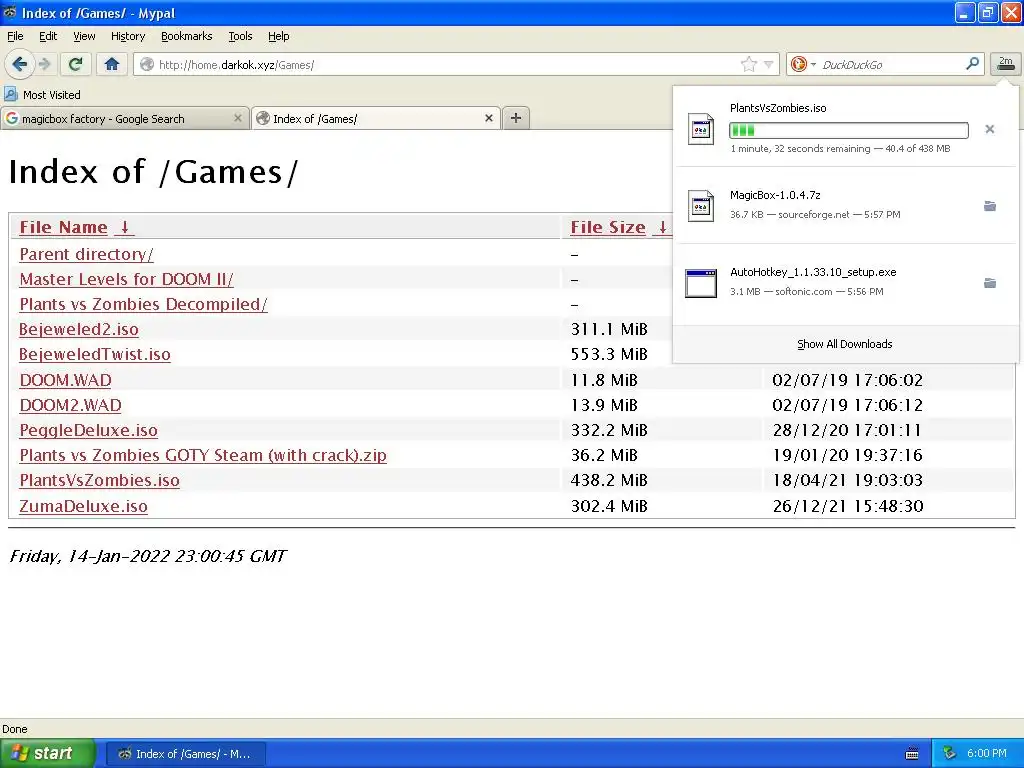Go back with the back arrow button
Screen dimensions: 1024x768
point(19,64)
